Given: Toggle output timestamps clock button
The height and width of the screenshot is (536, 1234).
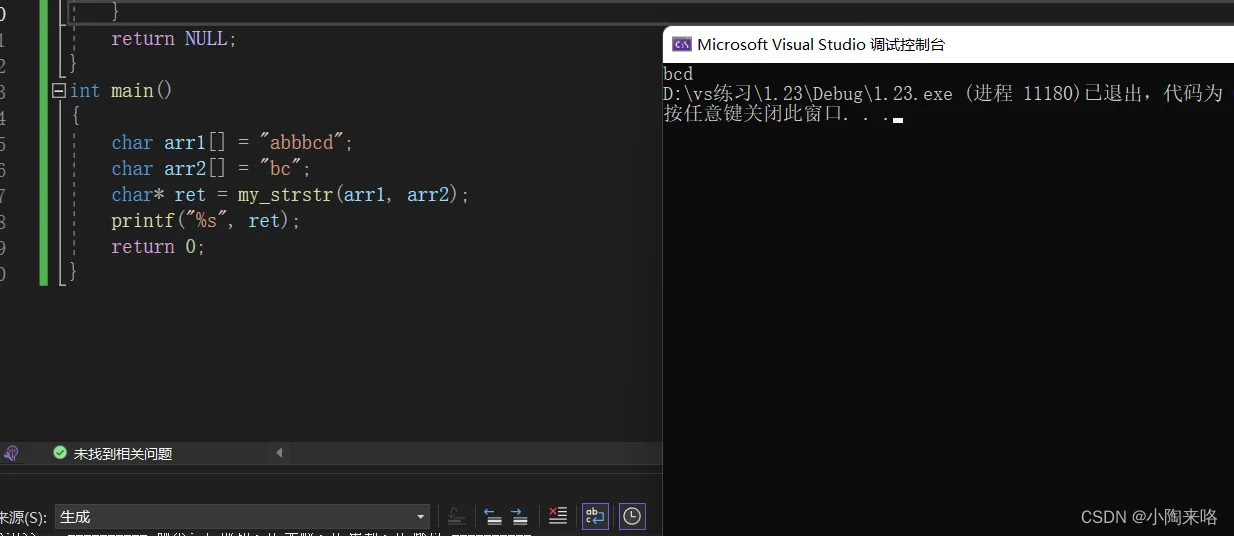Looking at the screenshot, I should (x=632, y=517).
